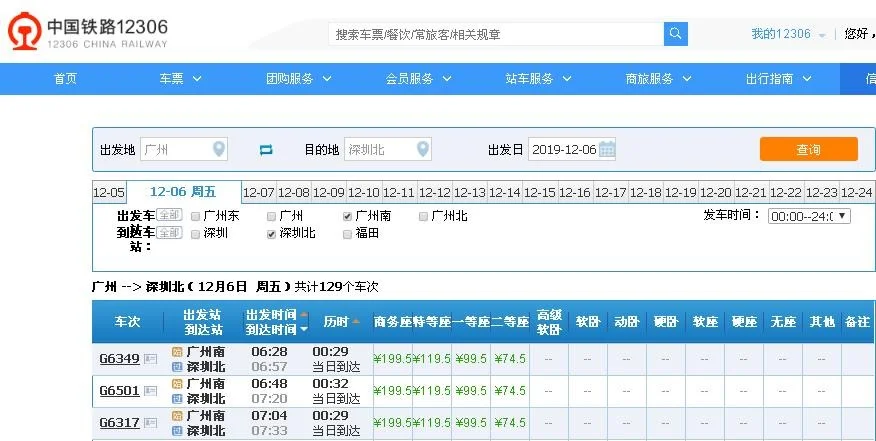
Task: Click the origin-station icon beside 广州南 in G6317 row
Action: [x=177, y=416]
